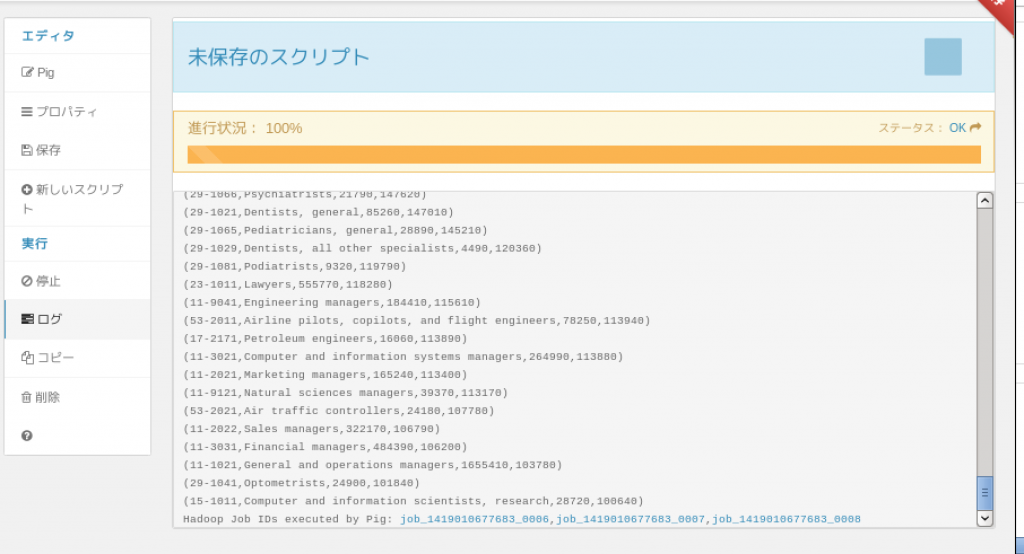The image size is (1024, 554).
Task: Click the blue scrollbar thumb in log
Action: (x=985, y=493)
